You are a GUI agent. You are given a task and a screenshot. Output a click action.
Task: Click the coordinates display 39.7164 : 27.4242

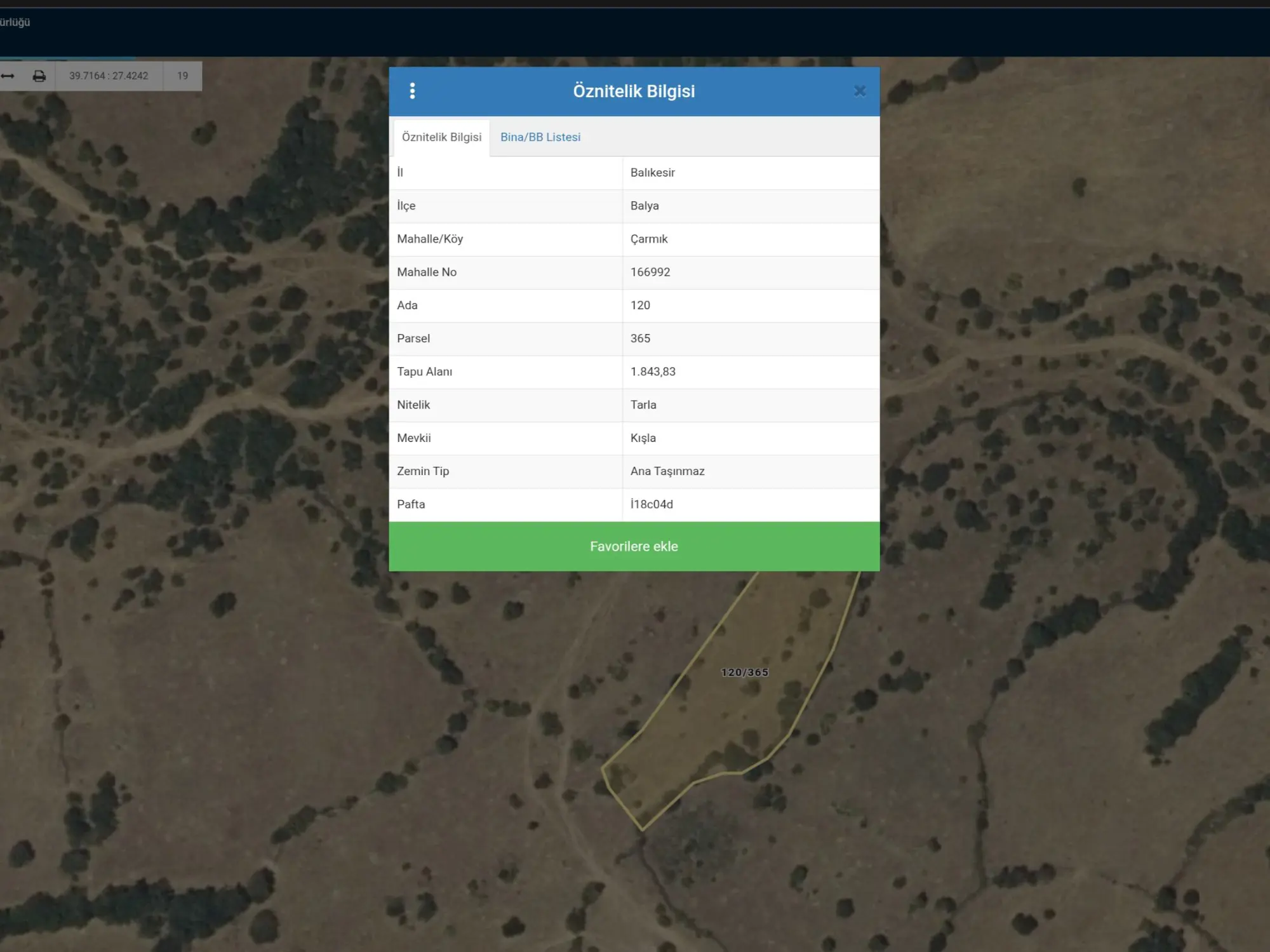click(109, 76)
